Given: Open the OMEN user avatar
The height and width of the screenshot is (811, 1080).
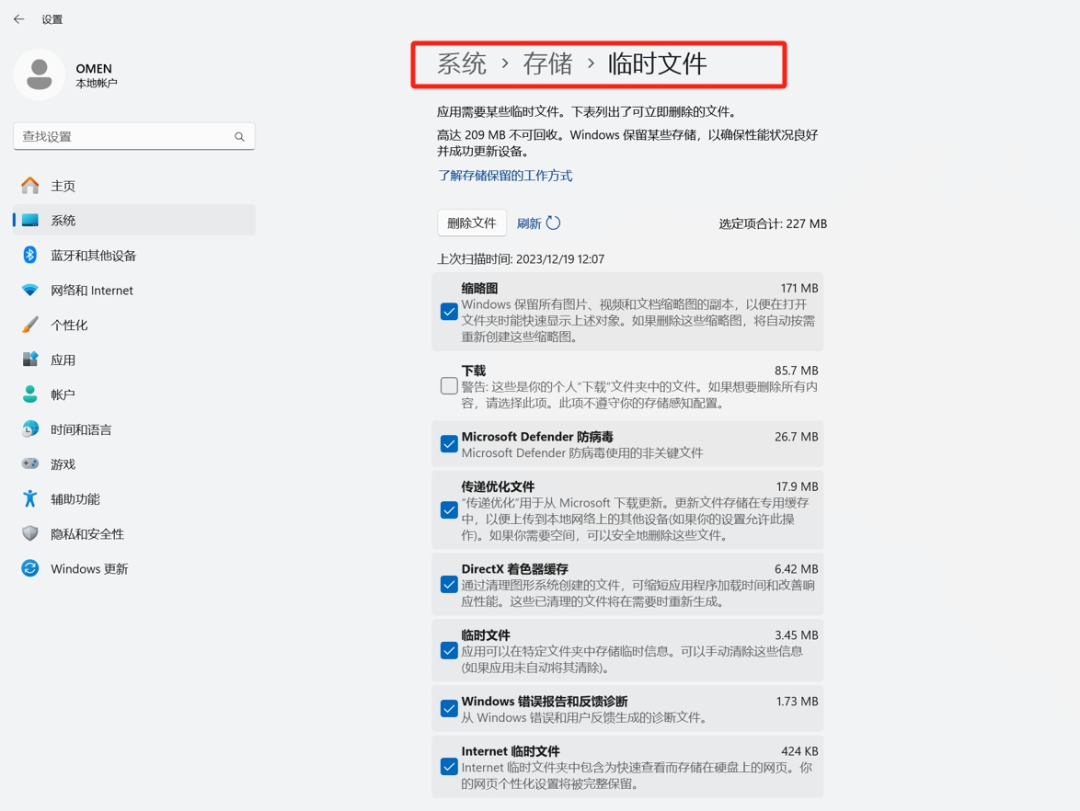Looking at the screenshot, I should coord(39,74).
